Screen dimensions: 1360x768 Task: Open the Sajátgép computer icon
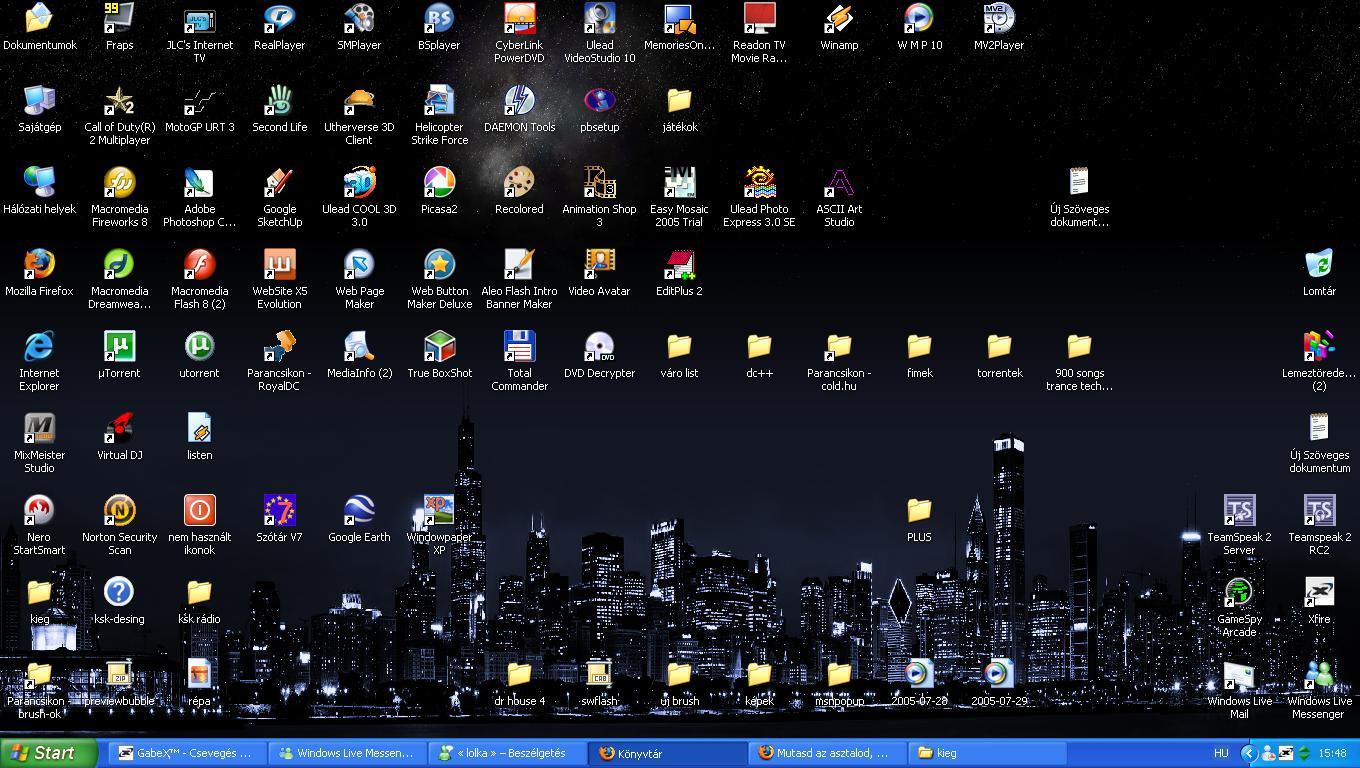point(39,109)
